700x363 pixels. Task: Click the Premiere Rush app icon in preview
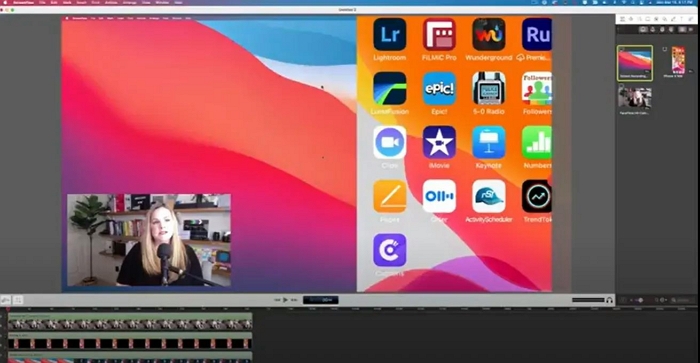click(537, 34)
